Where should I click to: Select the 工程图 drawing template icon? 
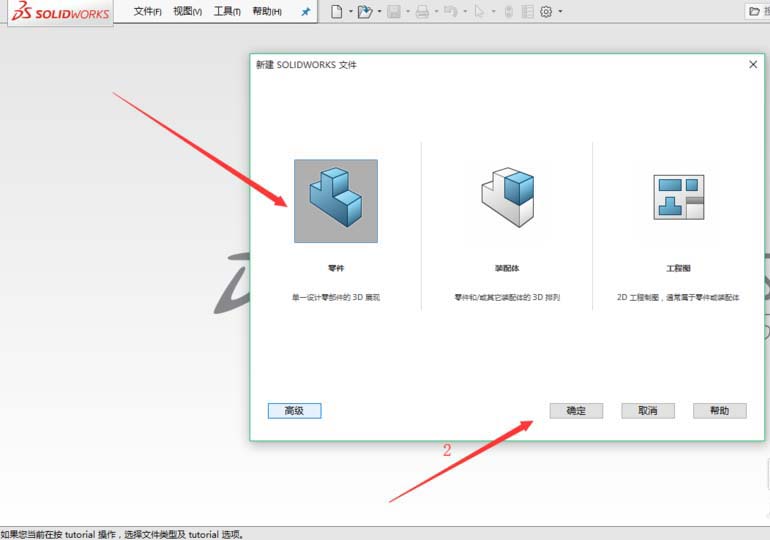coord(679,197)
